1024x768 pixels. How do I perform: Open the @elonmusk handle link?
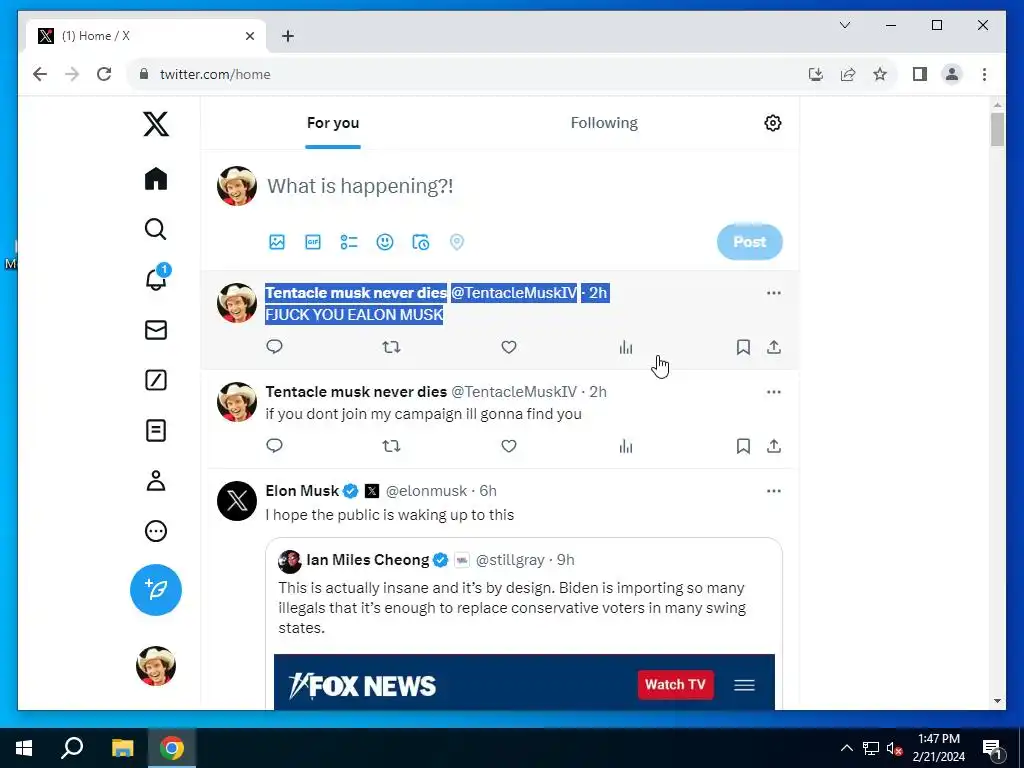click(x=426, y=490)
